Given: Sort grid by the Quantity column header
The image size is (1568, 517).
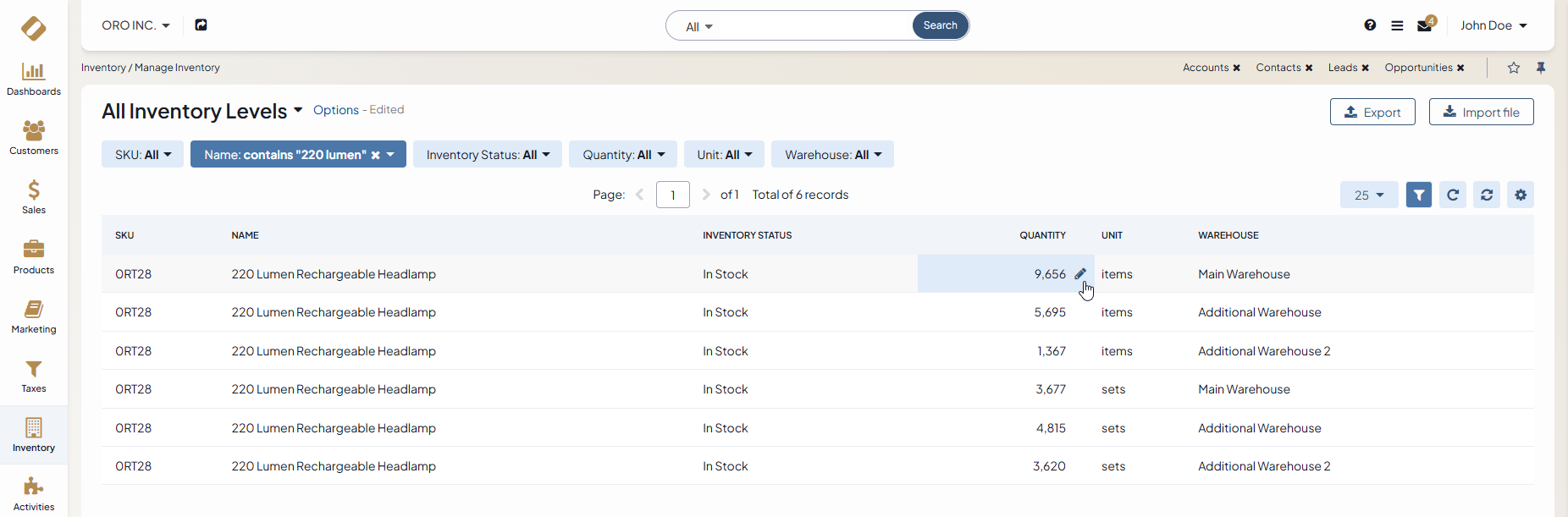Looking at the screenshot, I should coord(1042,235).
